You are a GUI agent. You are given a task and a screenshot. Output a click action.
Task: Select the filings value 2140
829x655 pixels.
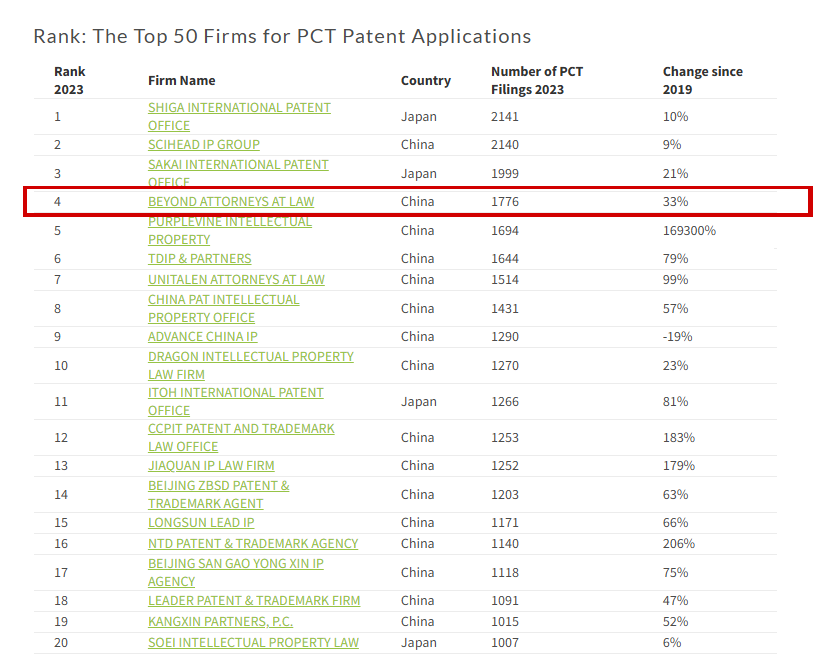point(505,145)
